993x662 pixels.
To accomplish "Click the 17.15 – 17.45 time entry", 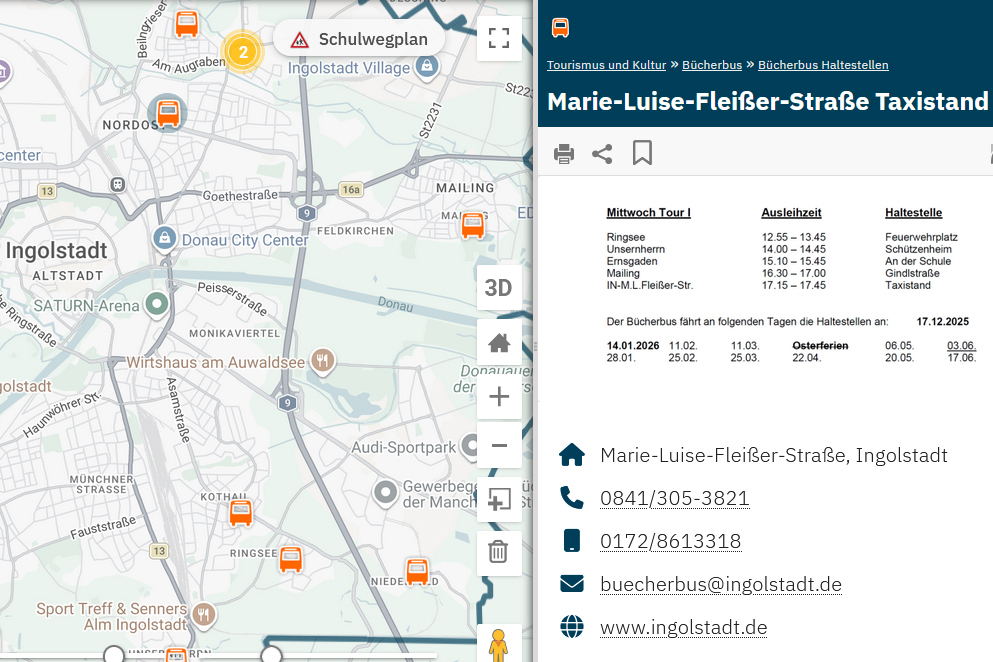I will (794, 286).
